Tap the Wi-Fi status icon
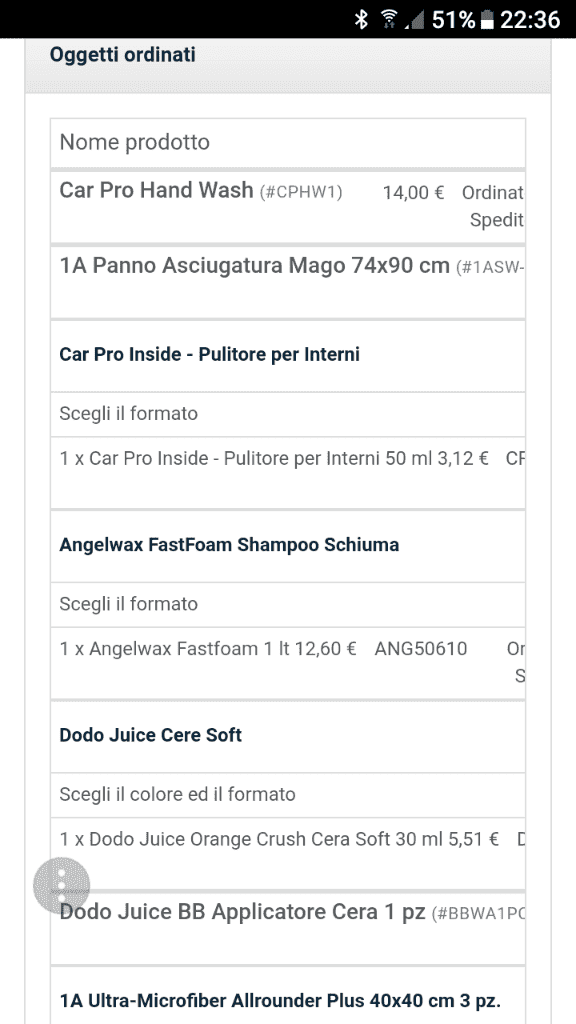 (x=390, y=19)
